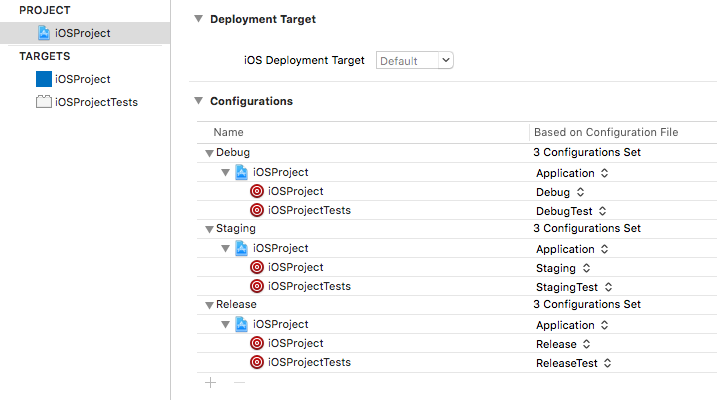
Task: Collapse the Configurations section
Action: [x=198, y=101]
